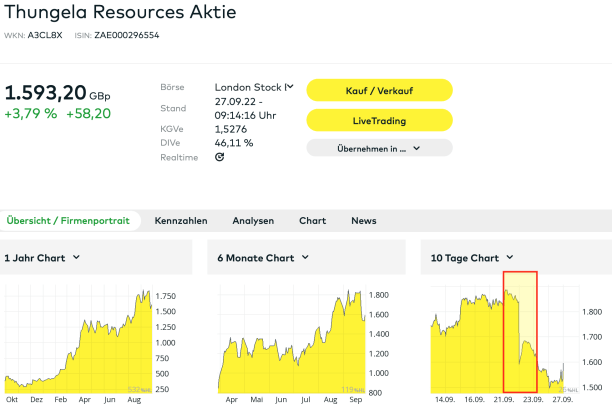Click the Stand date 27.09.22
612x409 pixels.
pos(235,101)
